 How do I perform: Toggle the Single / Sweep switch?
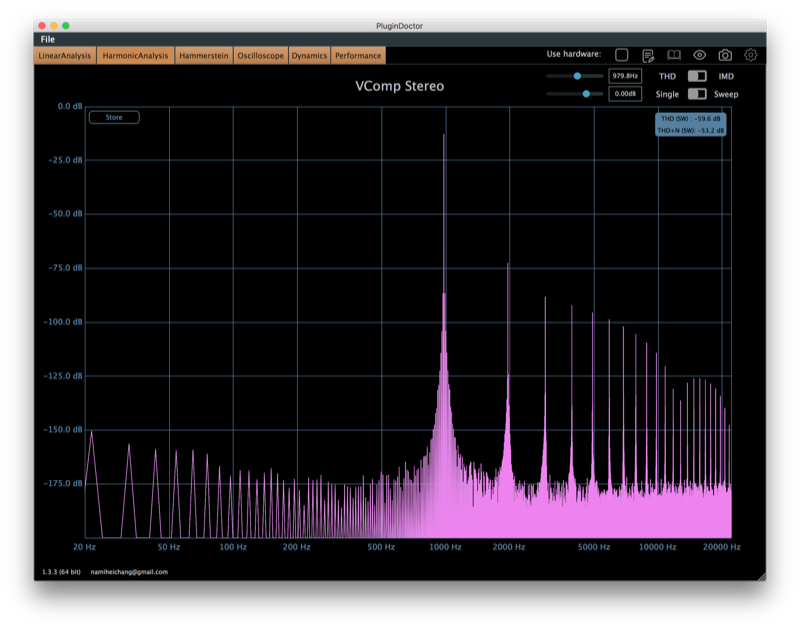pyautogui.click(x=697, y=94)
